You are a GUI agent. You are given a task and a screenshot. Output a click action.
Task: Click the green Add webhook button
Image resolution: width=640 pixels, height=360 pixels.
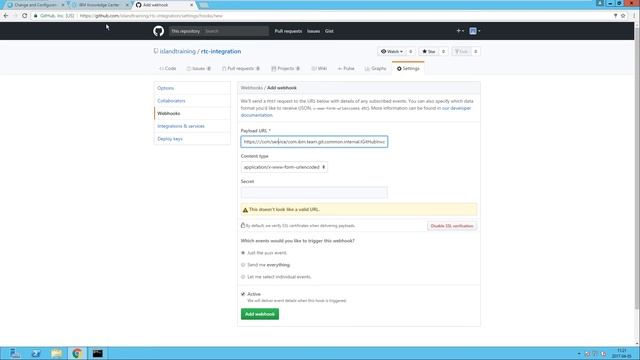click(260, 314)
